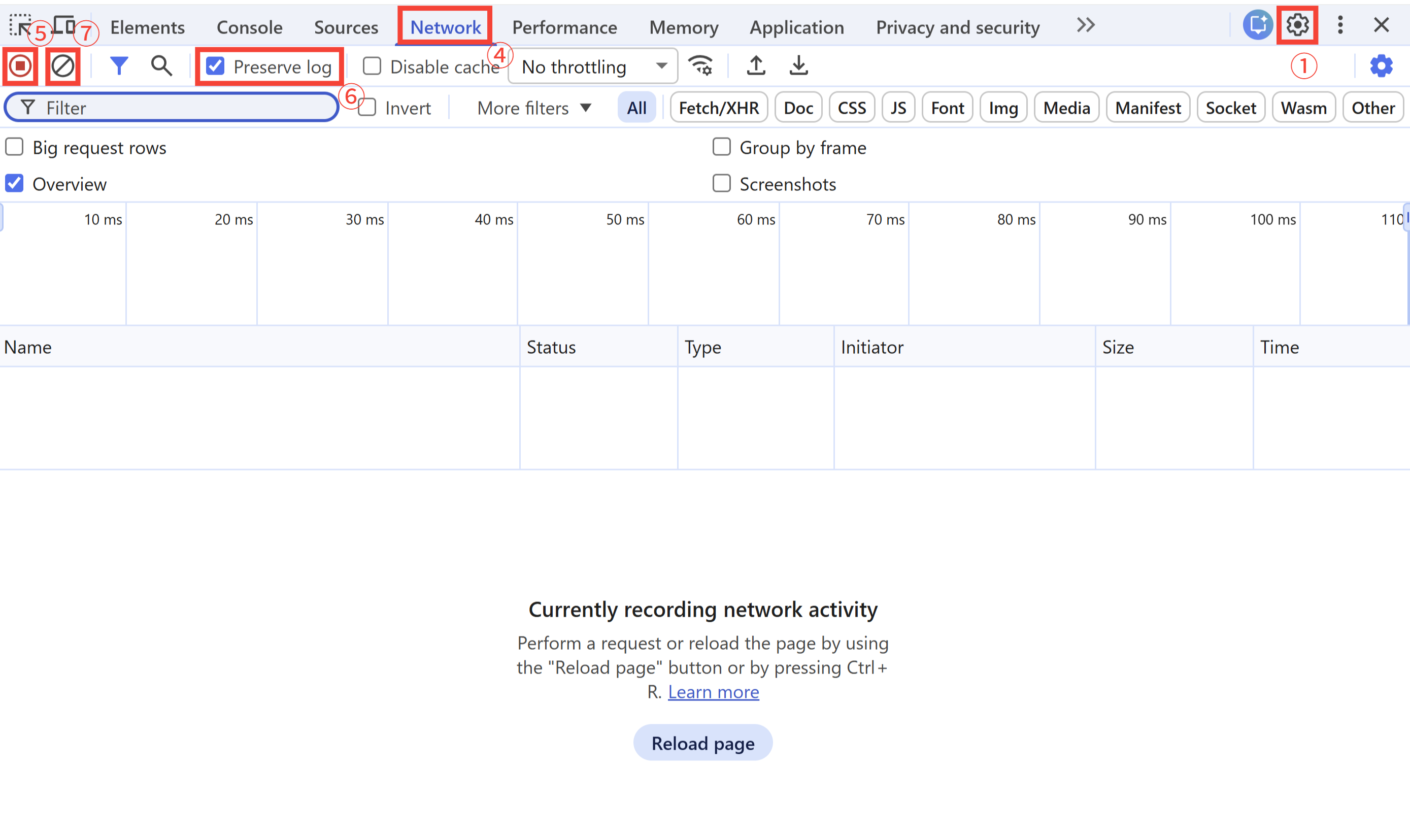Screen dimensions: 1410x840
Task: Enable the Disable cache checkbox
Action: 372,66
